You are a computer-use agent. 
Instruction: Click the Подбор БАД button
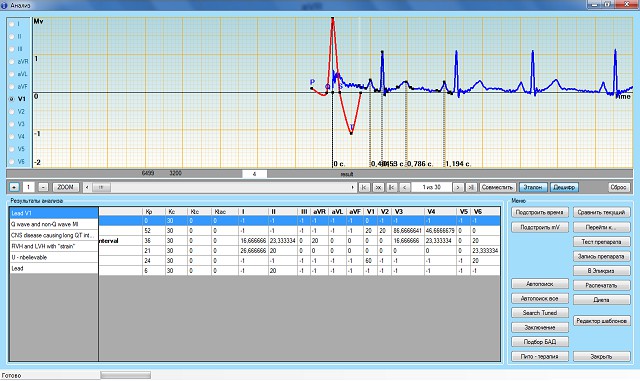coord(540,342)
